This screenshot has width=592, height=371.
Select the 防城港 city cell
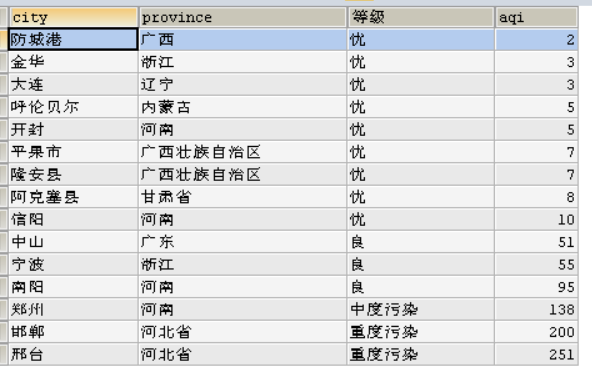tap(73, 39)
